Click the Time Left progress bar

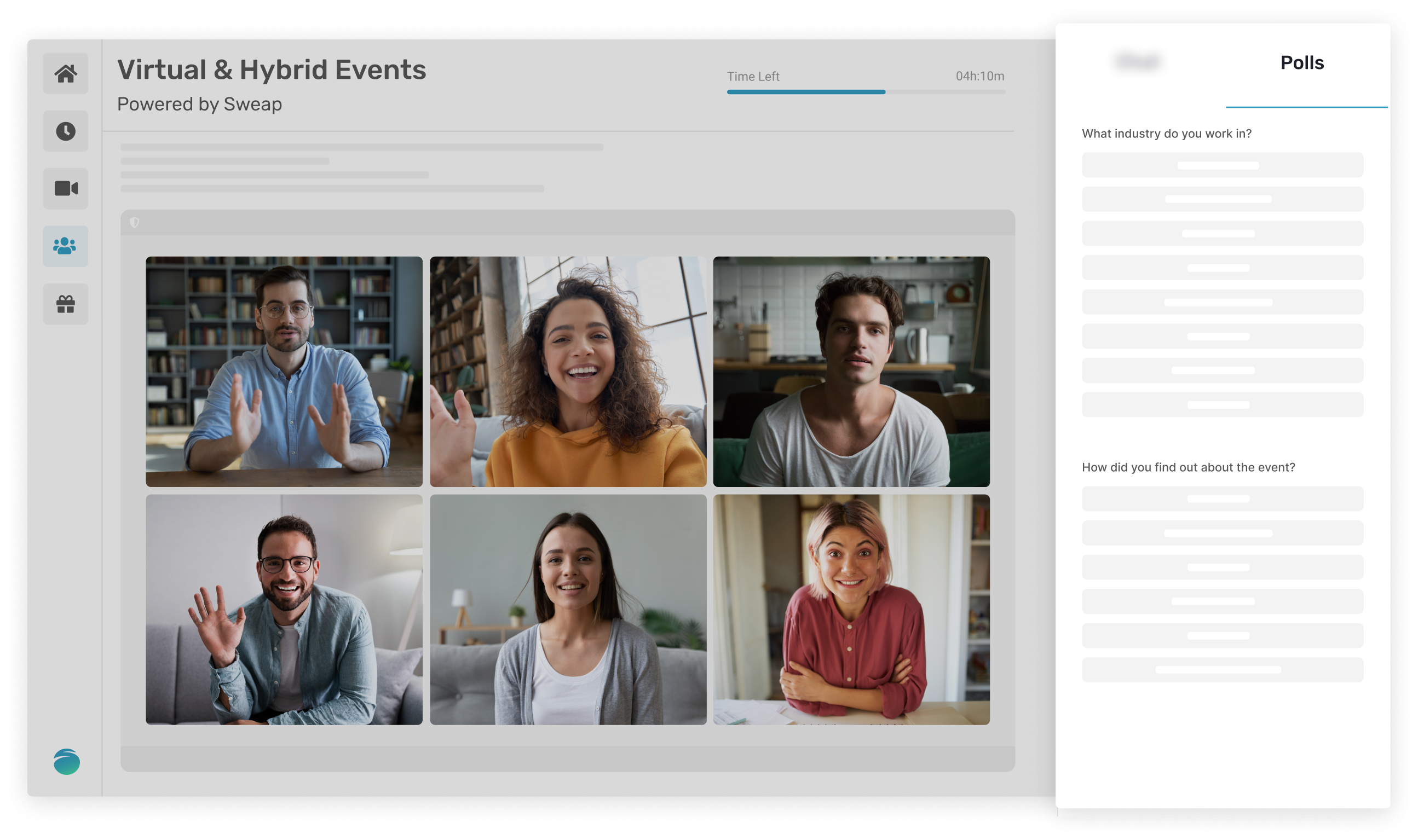tap(866, 92)
